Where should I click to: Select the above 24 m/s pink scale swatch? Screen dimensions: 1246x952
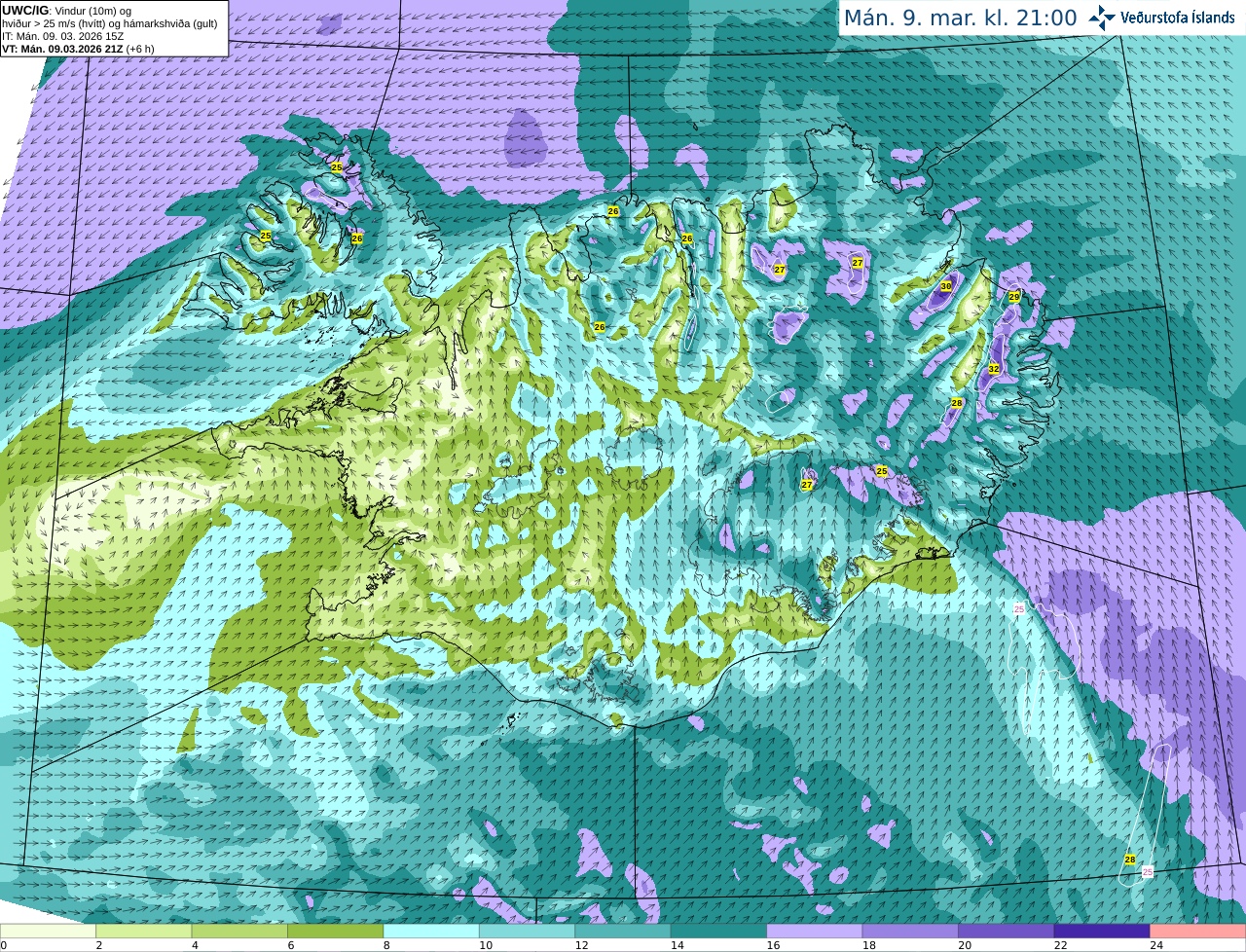(x=1198, y=931)
